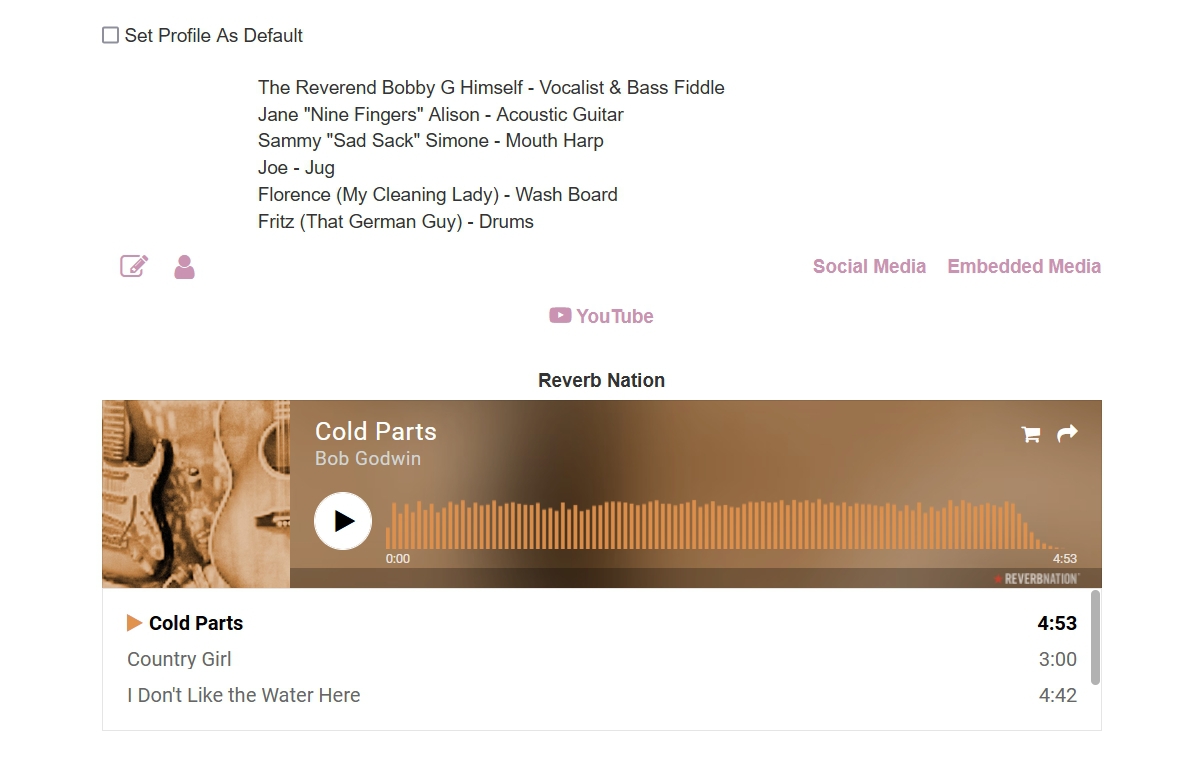Click the playlist vertical scrollbar
Screen dimensions: 1200x761
pyautogui.click(x=1095, y=637)
